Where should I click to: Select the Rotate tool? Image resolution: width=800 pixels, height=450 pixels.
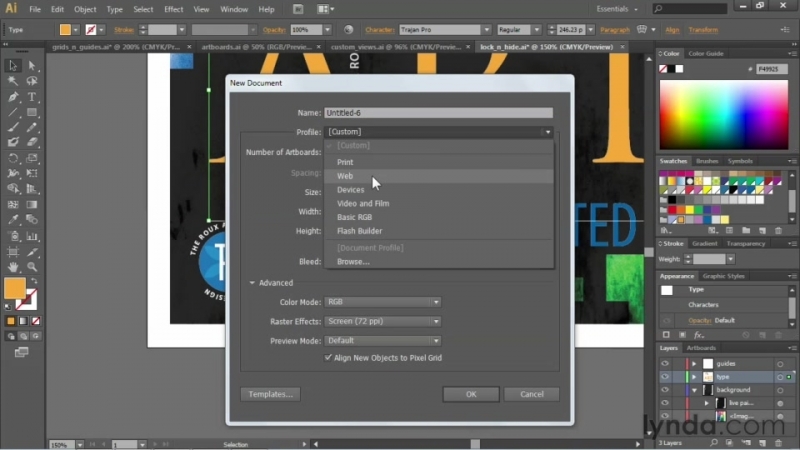(x=13, y=158)
